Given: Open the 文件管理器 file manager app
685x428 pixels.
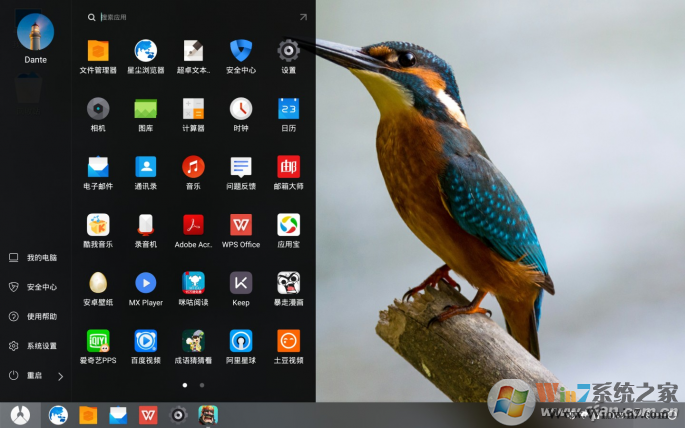Looking at the screenshot, I should (98, 51).
